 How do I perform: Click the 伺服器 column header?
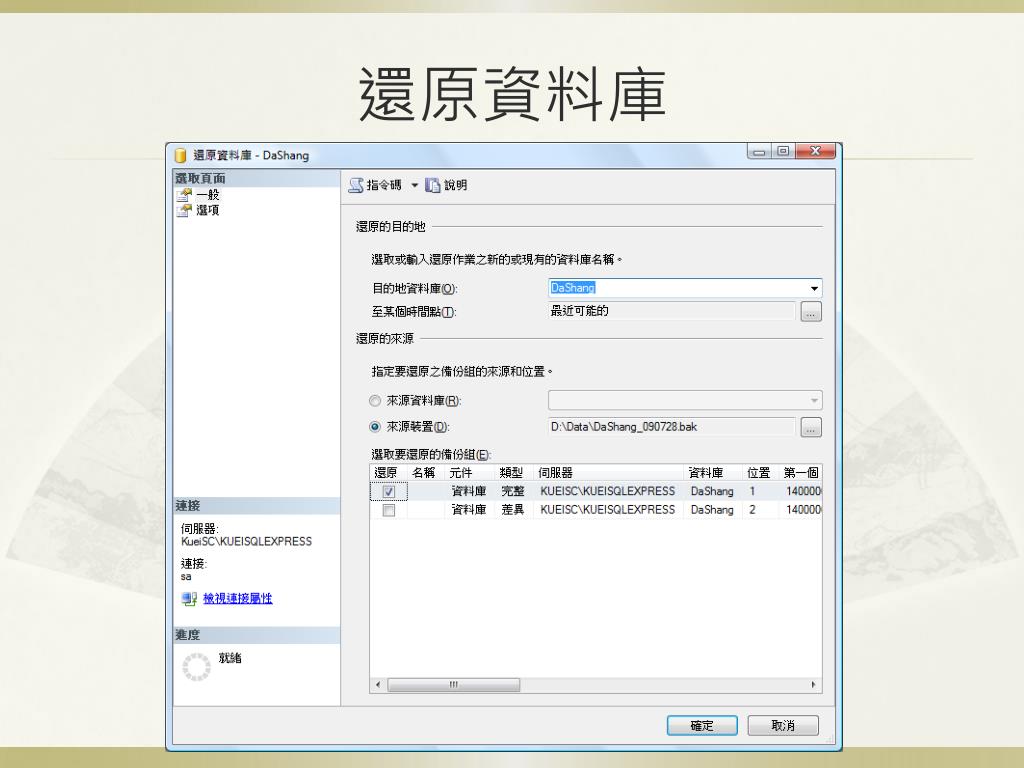(x=608, y=473)
